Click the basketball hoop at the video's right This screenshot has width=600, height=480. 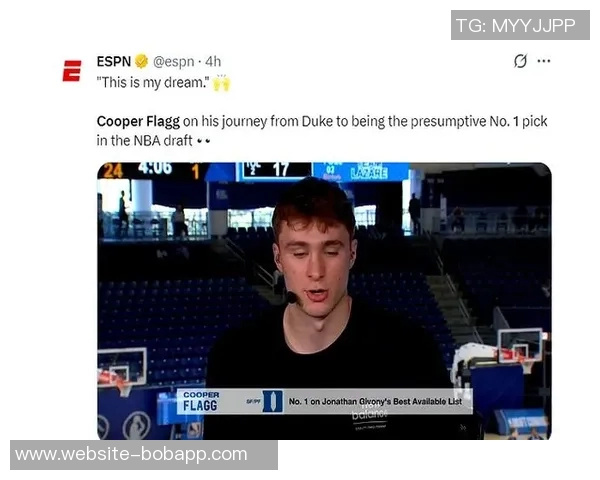click(521, 348)
